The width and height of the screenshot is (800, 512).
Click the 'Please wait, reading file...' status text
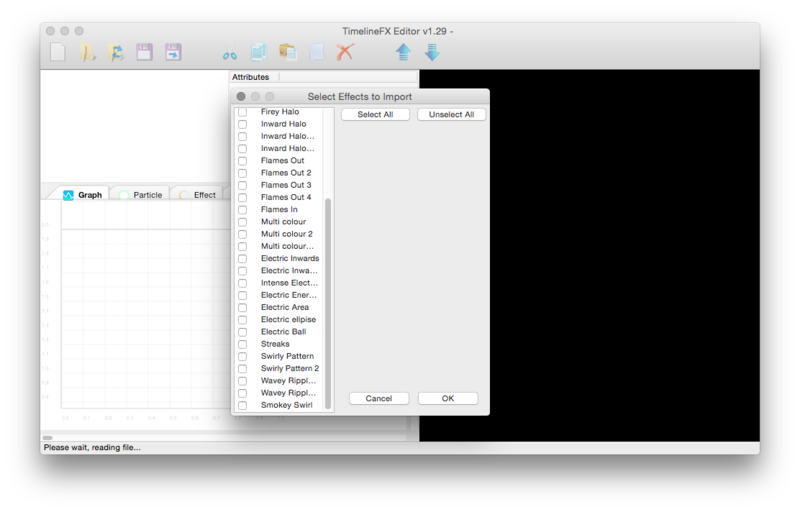(x=92, y=447)
